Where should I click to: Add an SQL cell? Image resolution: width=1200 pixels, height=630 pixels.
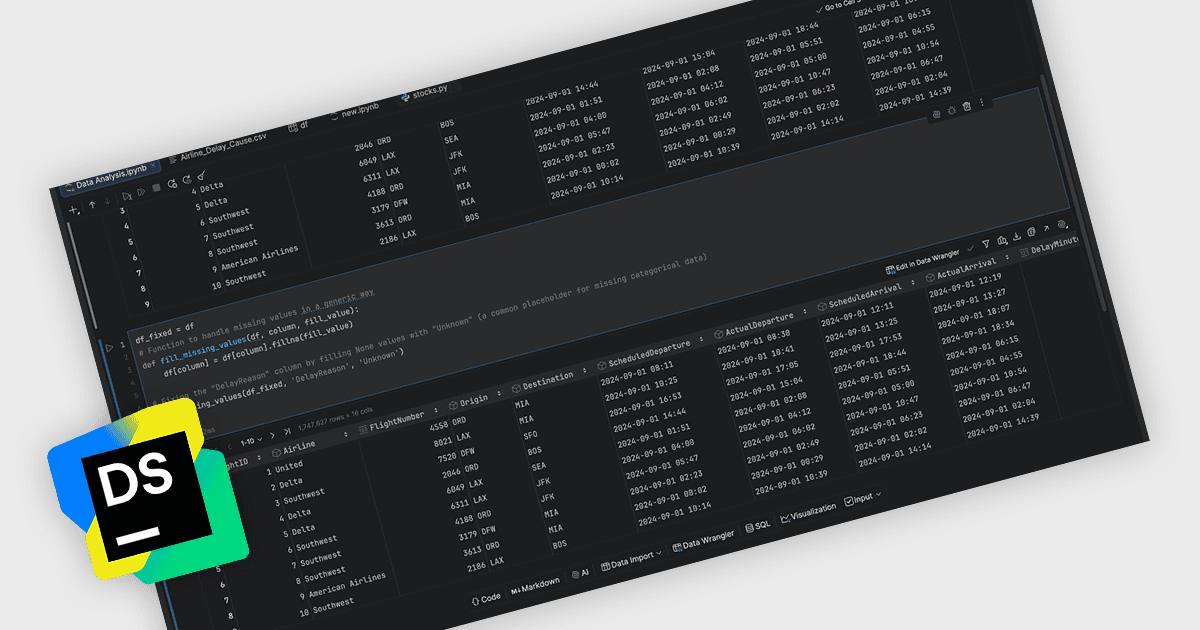click(x=758, y=526)
